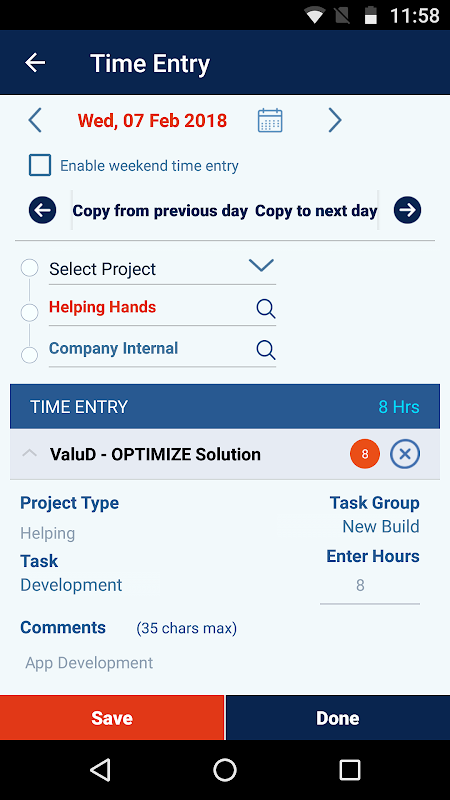Enable weekend time entry checkbox

point(40,165)
